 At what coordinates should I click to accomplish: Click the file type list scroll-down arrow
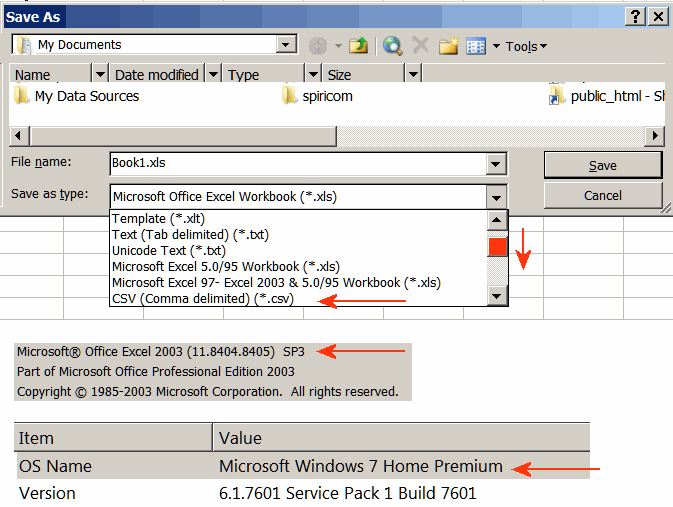click(497, 296)
